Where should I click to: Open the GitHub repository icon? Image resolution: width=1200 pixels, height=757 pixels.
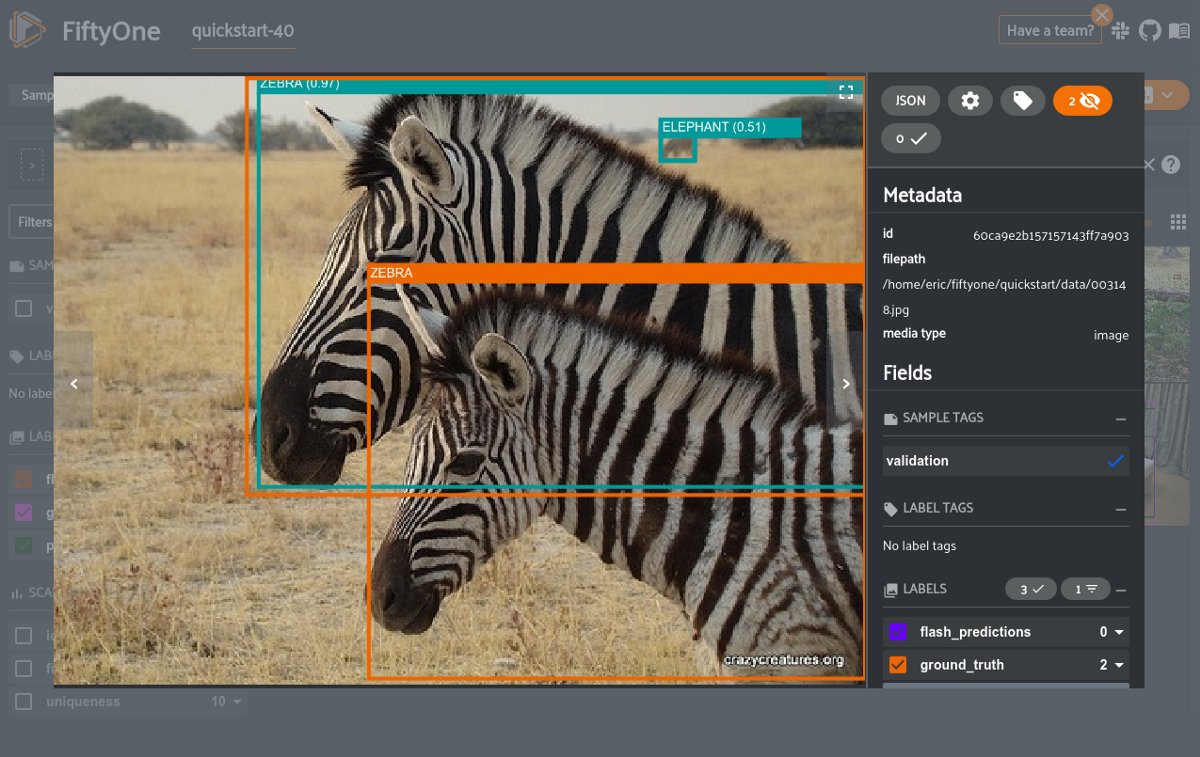(1151, 31)
